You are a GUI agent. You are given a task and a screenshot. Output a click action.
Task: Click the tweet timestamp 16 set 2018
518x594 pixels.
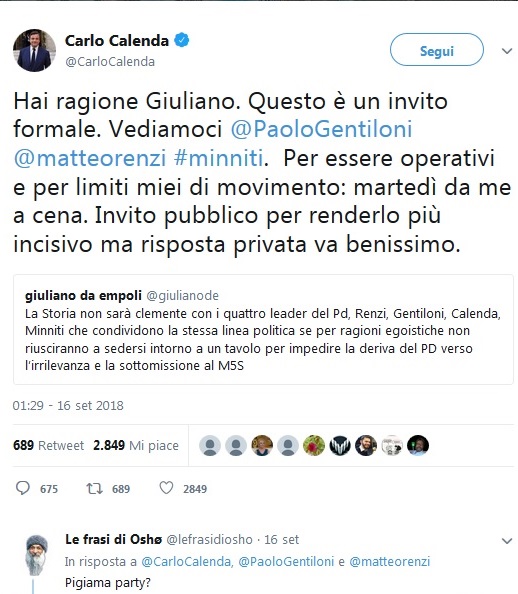[68, 406]
